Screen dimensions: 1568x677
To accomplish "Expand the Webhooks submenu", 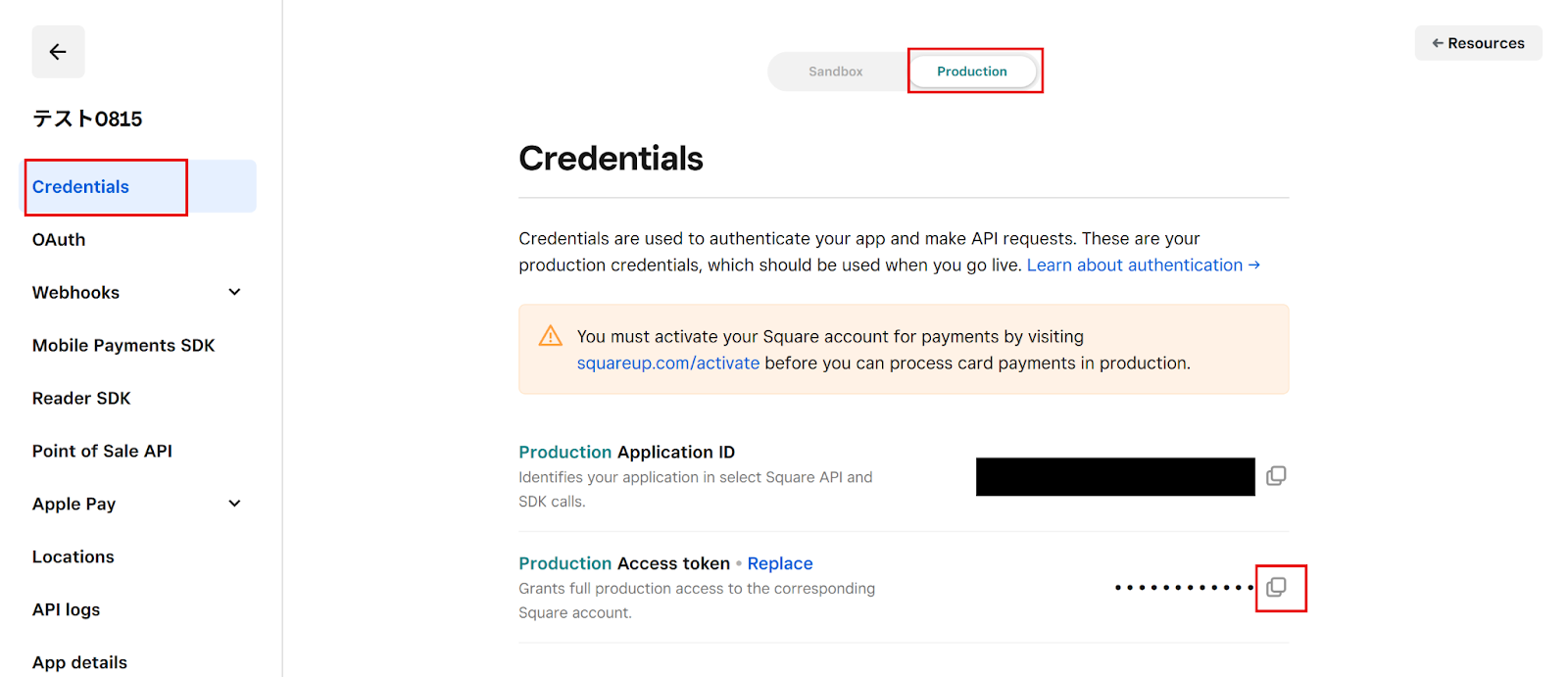I will (234, 292).
